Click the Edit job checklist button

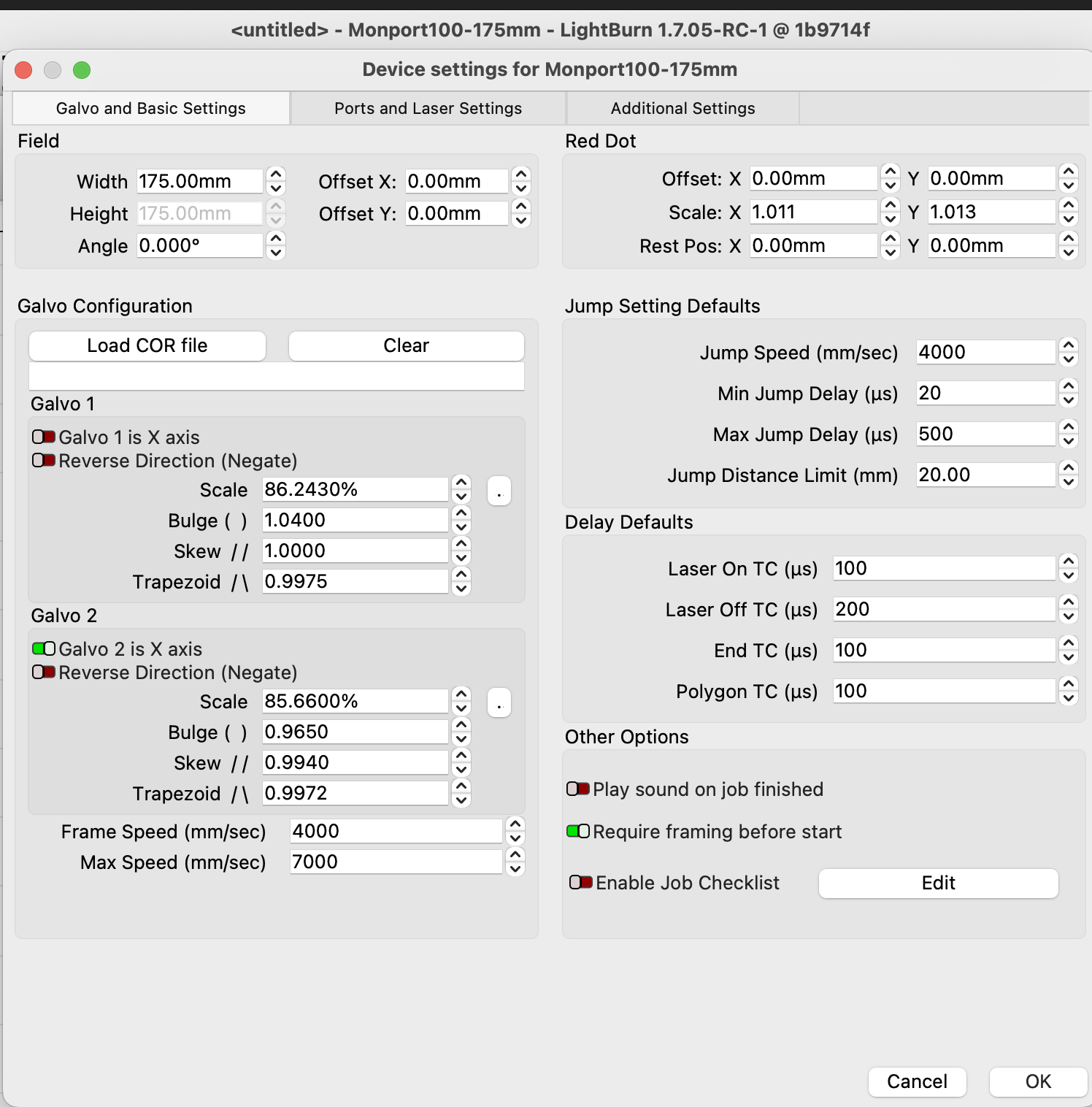pyautogui.click(x=939, y=883)
